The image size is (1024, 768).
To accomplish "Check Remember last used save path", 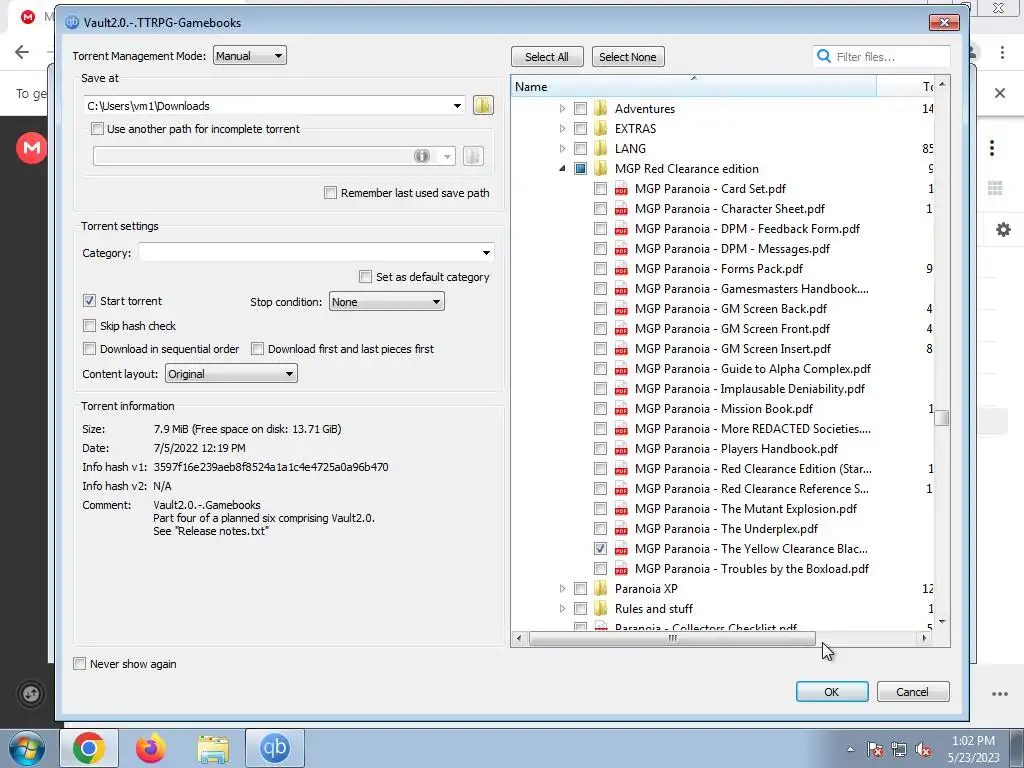I will click(x=330, y=193).
